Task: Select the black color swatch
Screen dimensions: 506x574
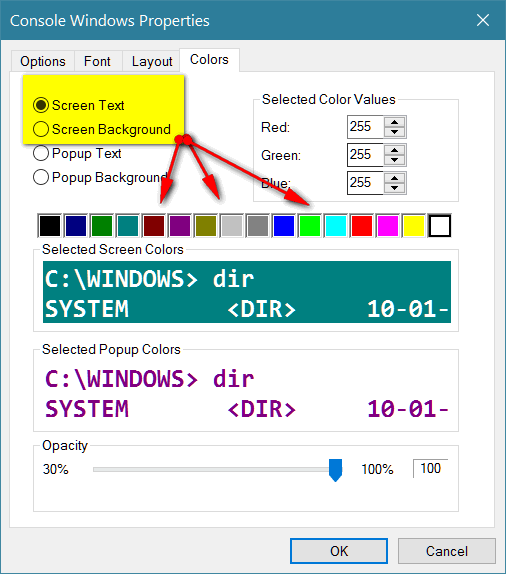Action: (50, 226)
